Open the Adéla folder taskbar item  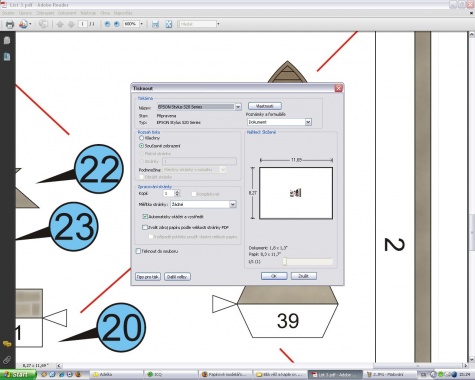[116, 374]
